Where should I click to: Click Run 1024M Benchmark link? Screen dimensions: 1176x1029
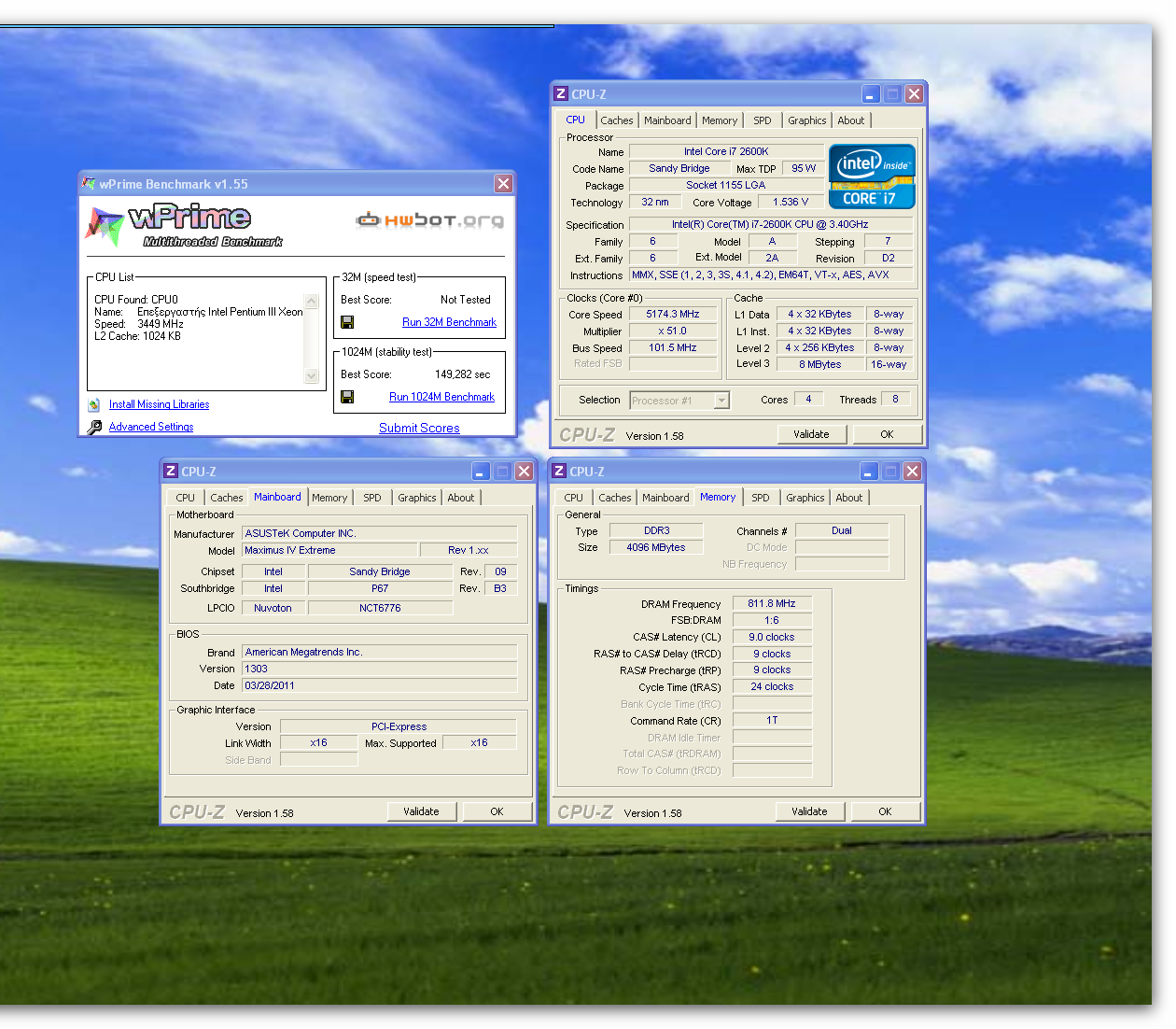(x=441, y=397)
